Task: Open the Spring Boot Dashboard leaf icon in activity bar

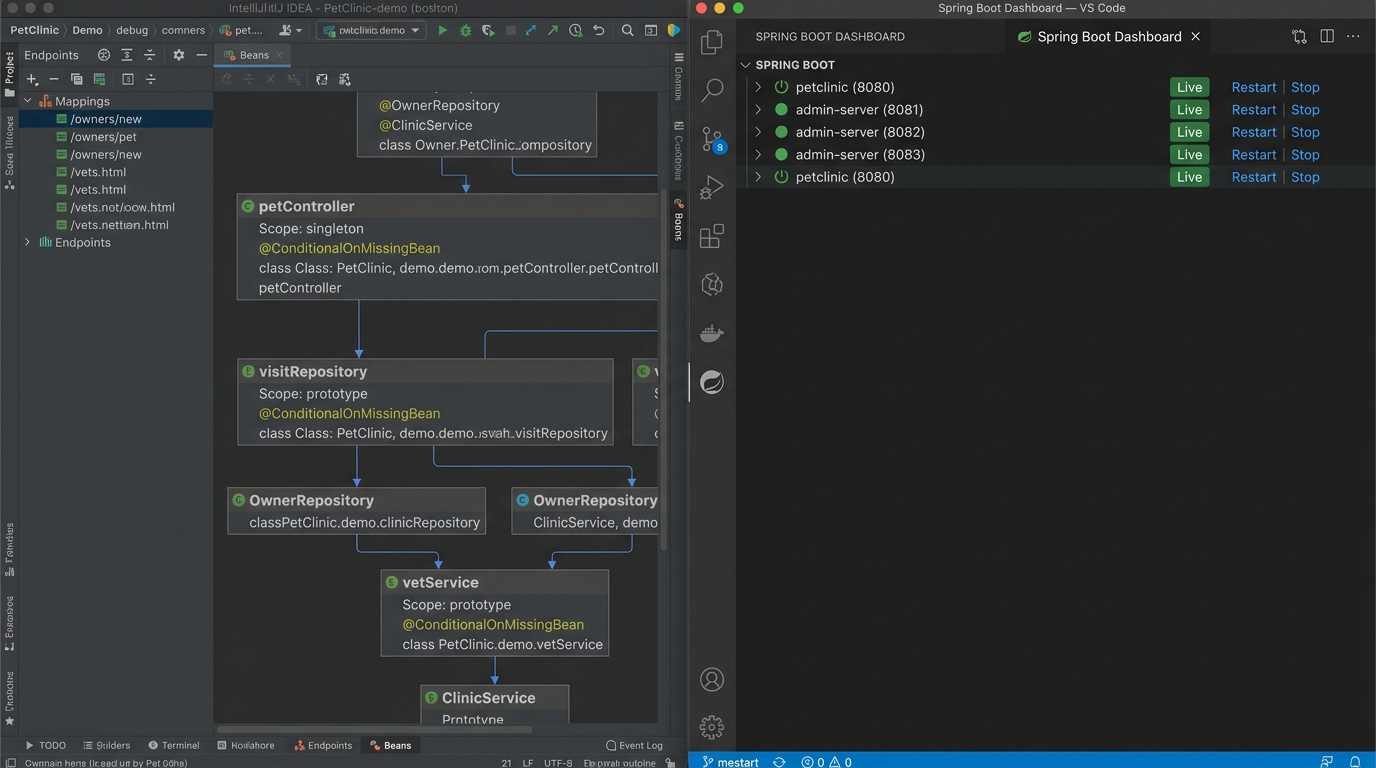Action: click(712, 382)
